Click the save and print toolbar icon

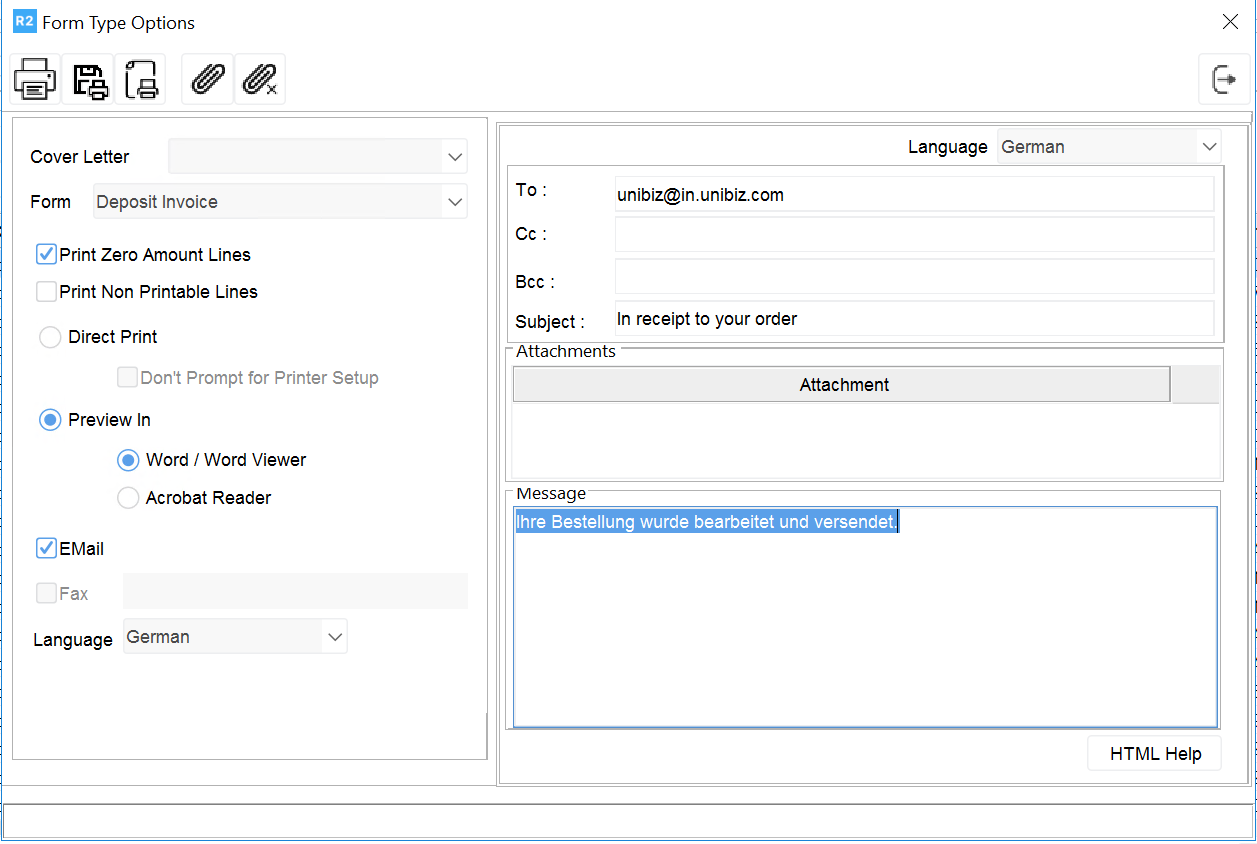coord(88,79)
